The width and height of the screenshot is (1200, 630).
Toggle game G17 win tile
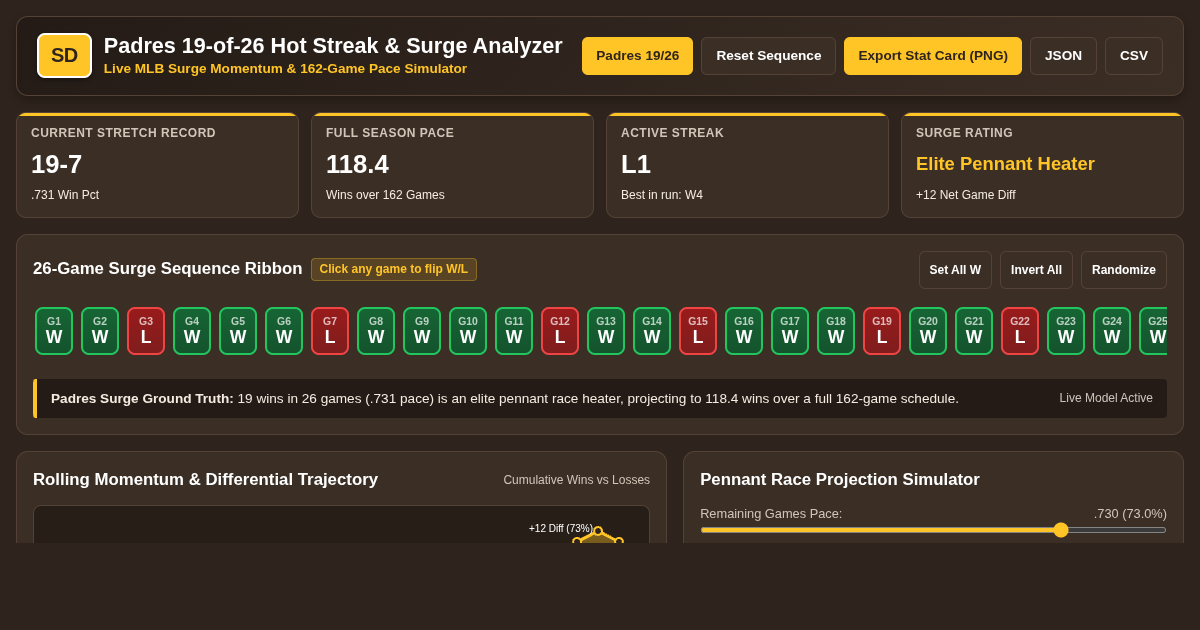click(790, 331)
